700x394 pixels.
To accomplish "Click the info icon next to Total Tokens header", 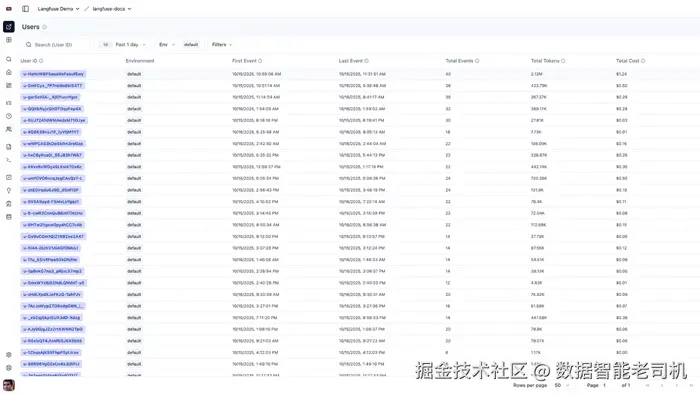I will tap(563, 61).
